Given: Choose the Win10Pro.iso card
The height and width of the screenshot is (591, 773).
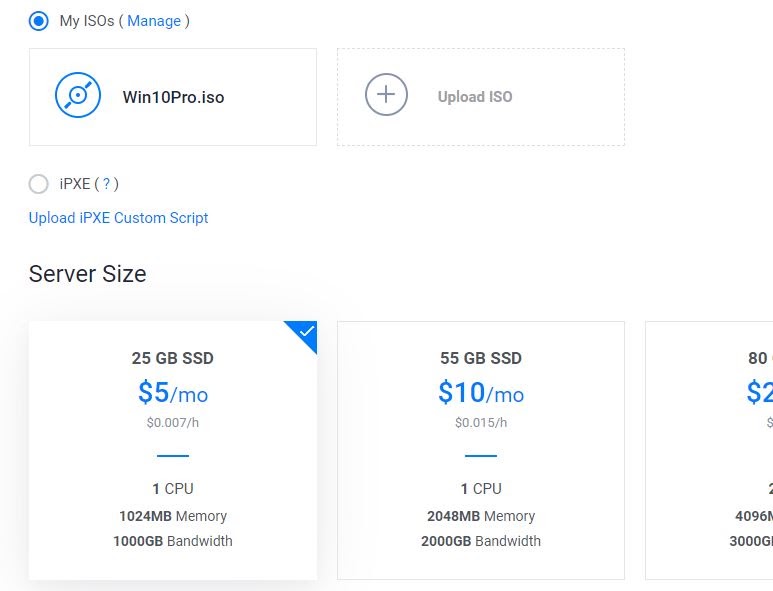Looking at the screenshot, I should (x=173, y=97).
